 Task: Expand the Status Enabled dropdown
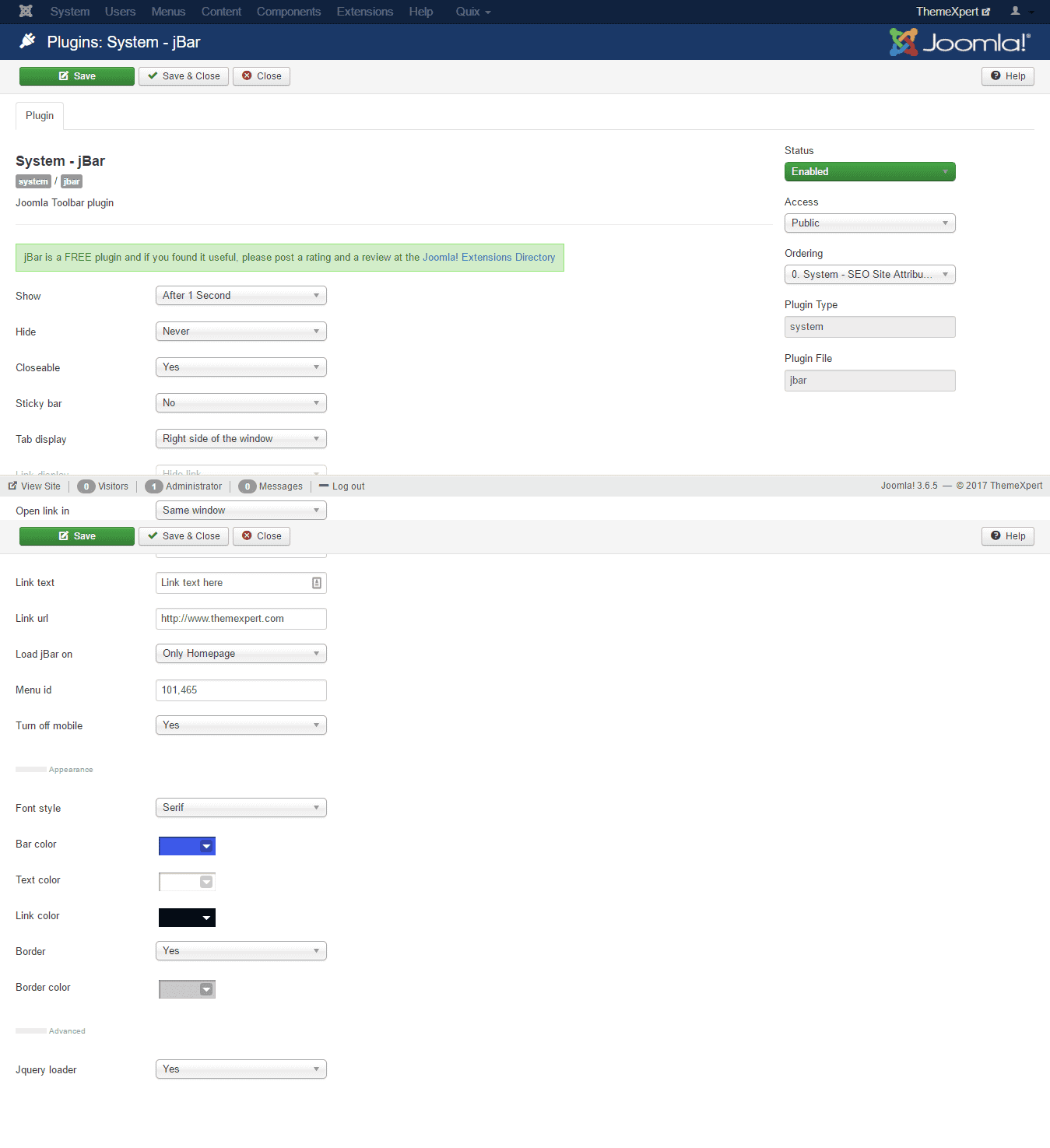[869, 172]
